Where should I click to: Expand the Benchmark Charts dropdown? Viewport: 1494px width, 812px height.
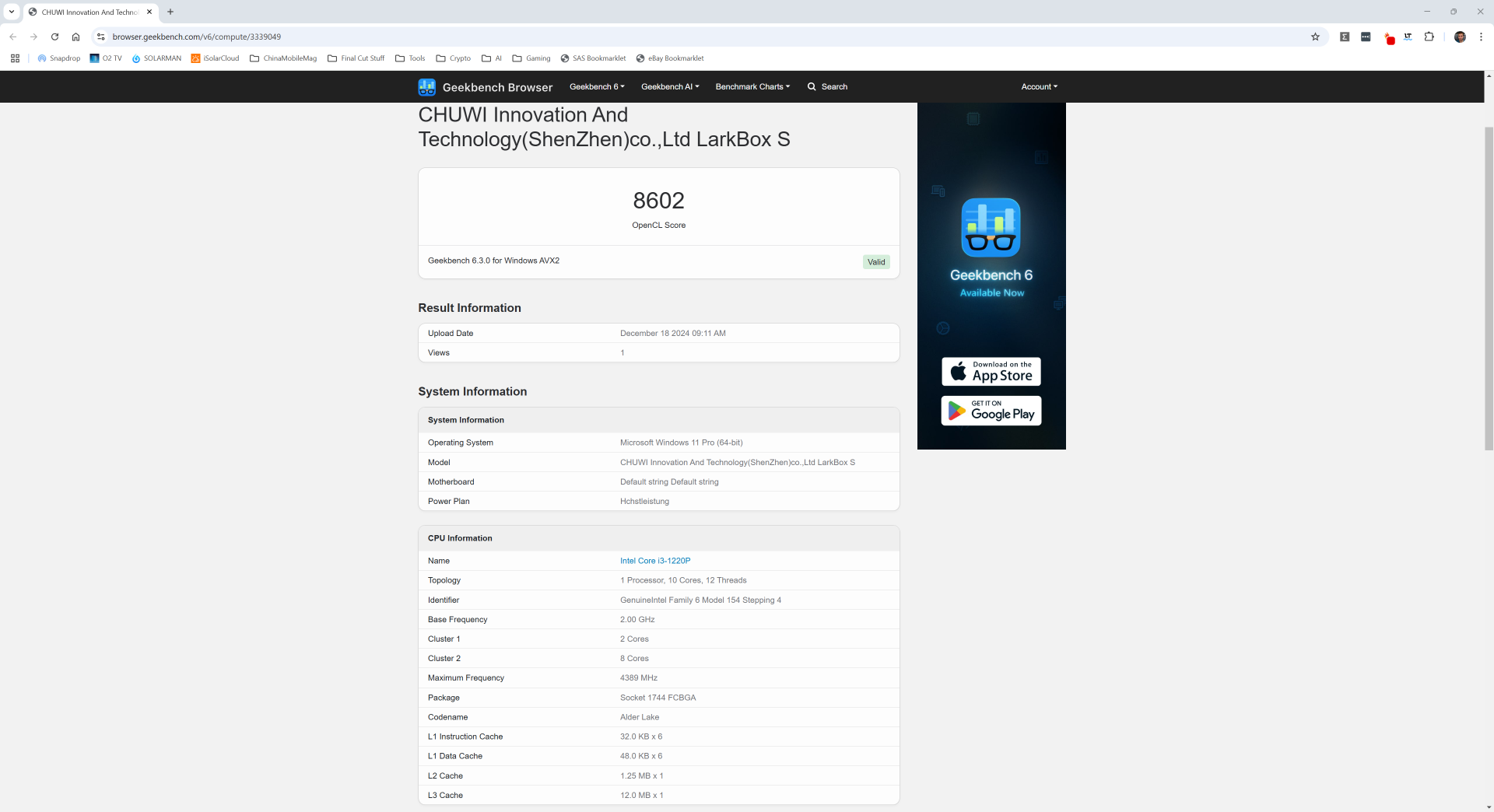[752, 87]
